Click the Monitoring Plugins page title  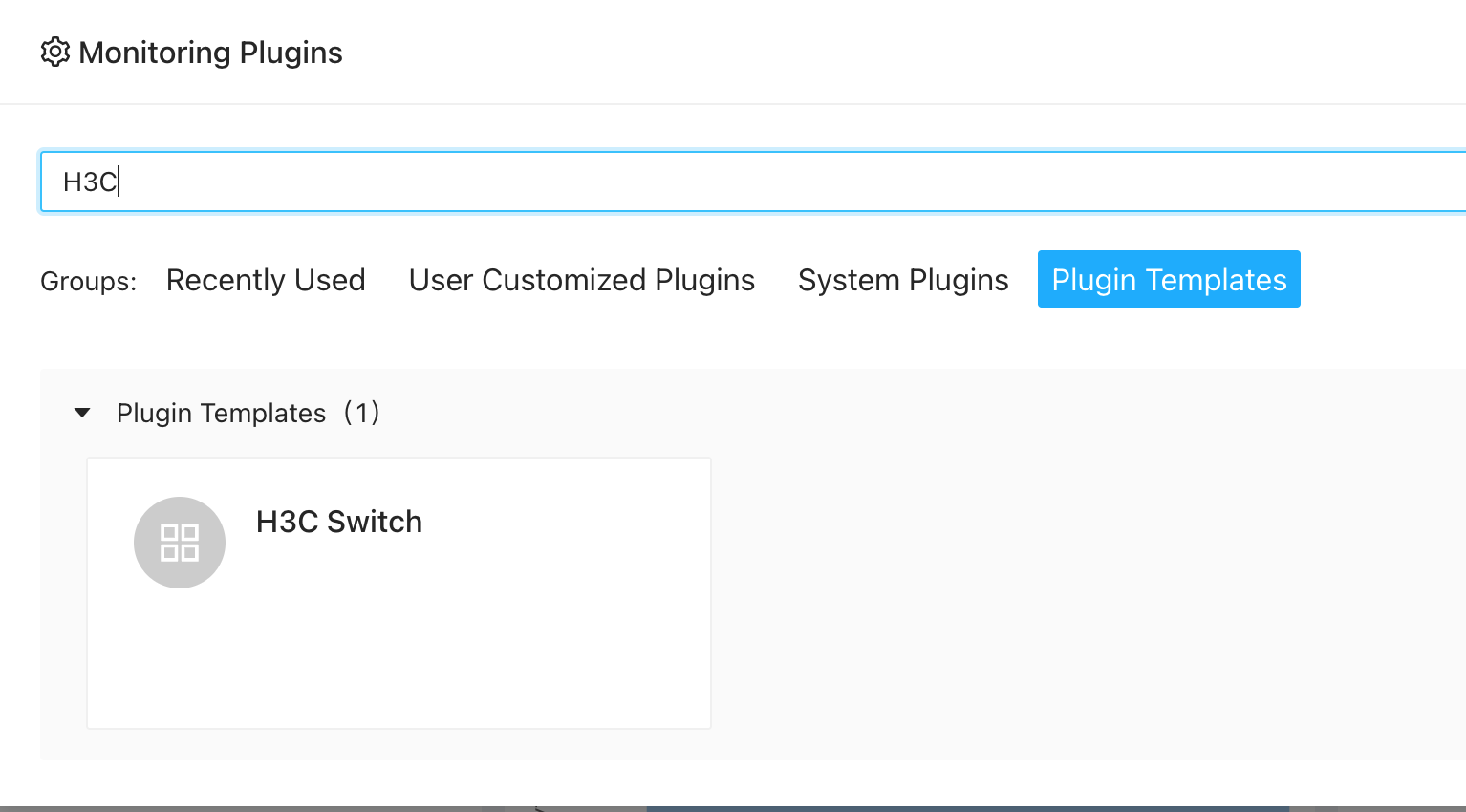(x=210, y=53)
